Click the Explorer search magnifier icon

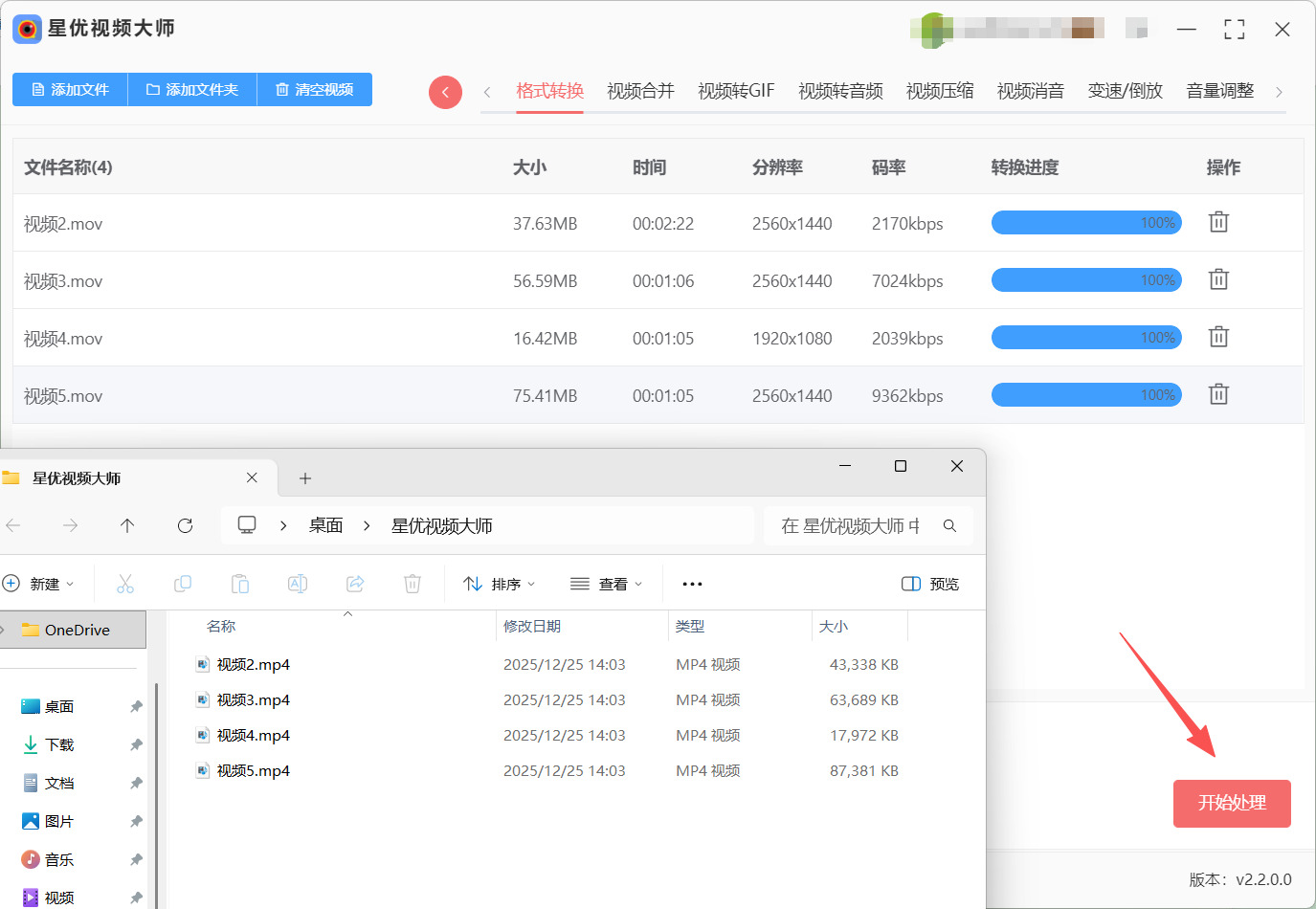coord(949,525)
